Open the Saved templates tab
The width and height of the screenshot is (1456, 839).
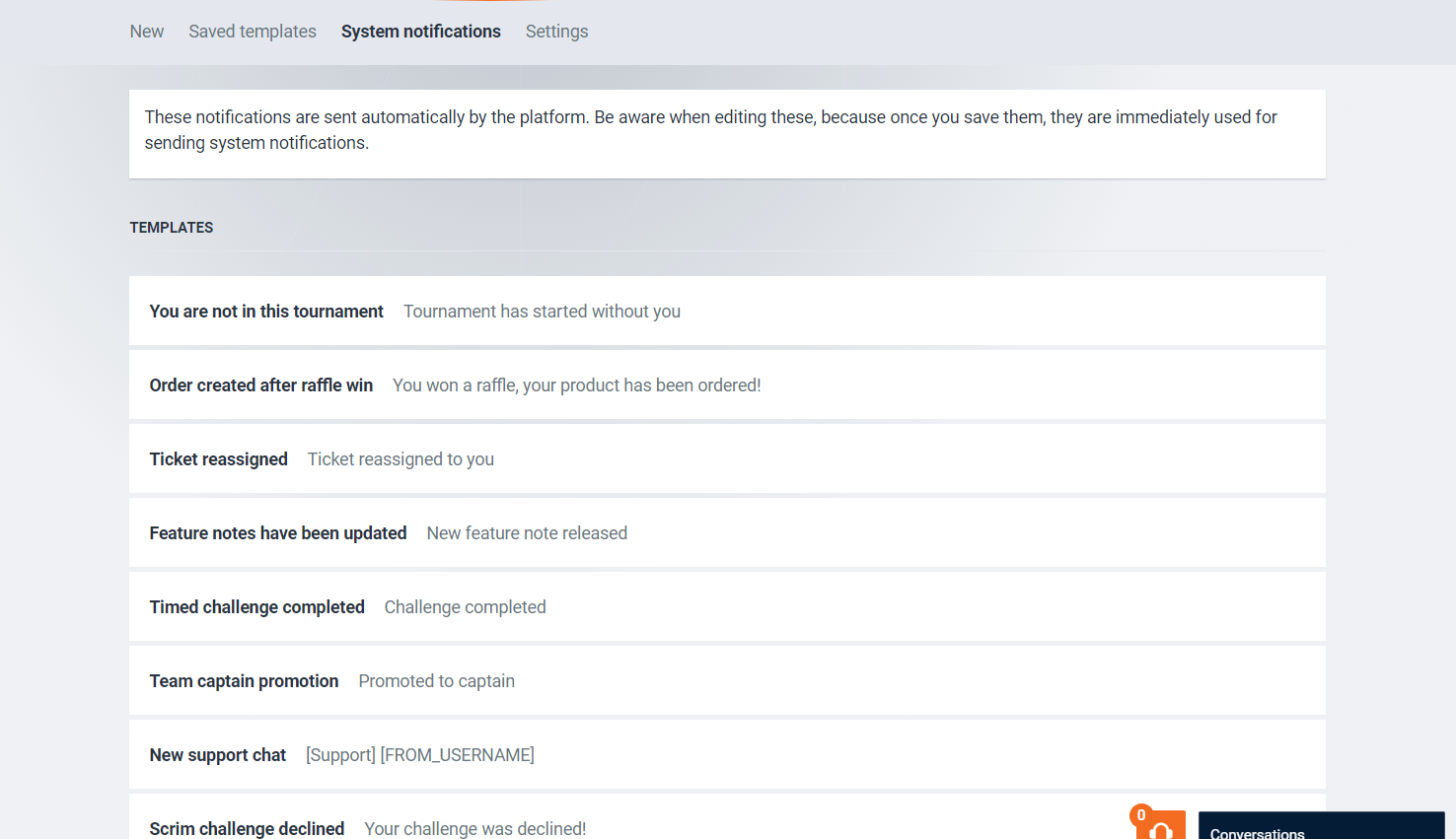[x=253, y=32]
